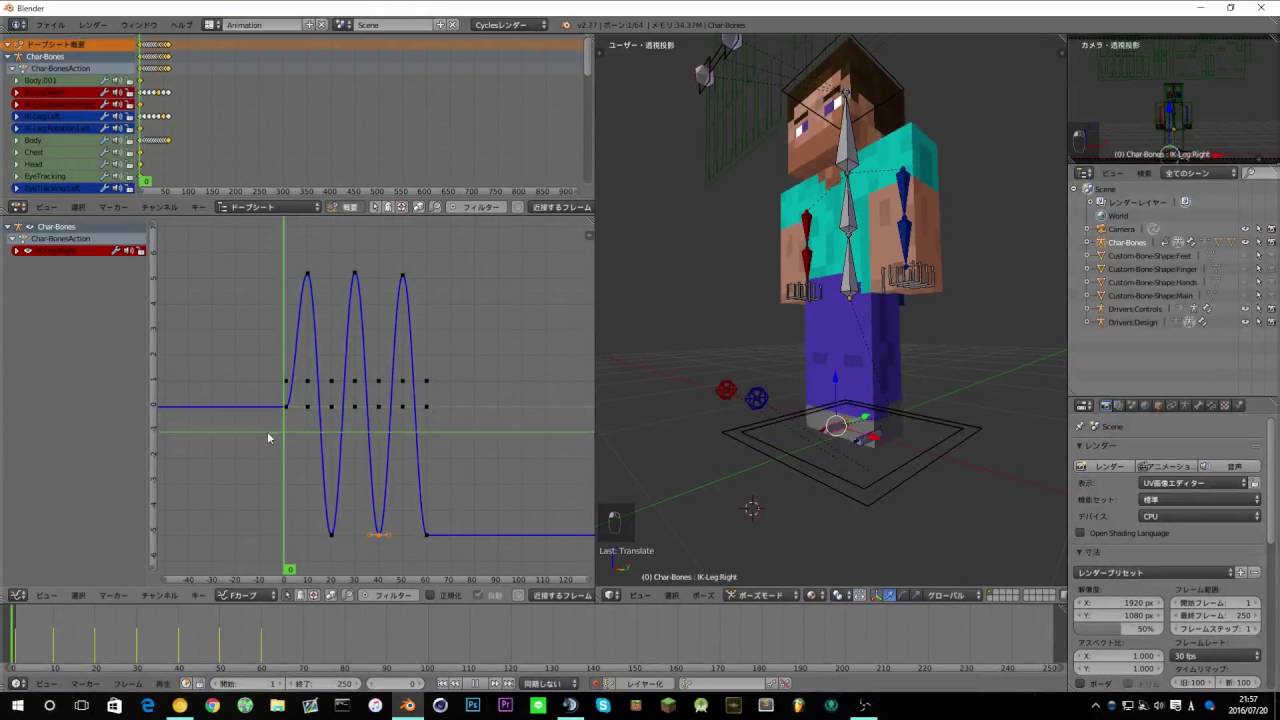The width and height of the screenshot is (1280, 720).
Task: Click wrench modifier icon on Body.001 channel
Action: click(104, 80)
